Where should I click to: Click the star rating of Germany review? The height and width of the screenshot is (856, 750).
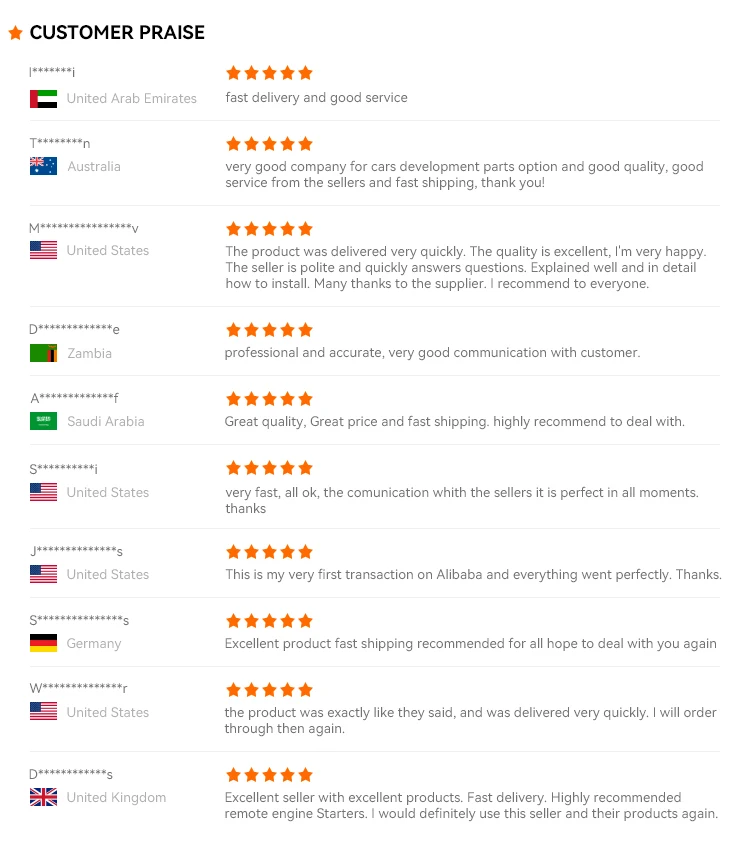[269, 621]
